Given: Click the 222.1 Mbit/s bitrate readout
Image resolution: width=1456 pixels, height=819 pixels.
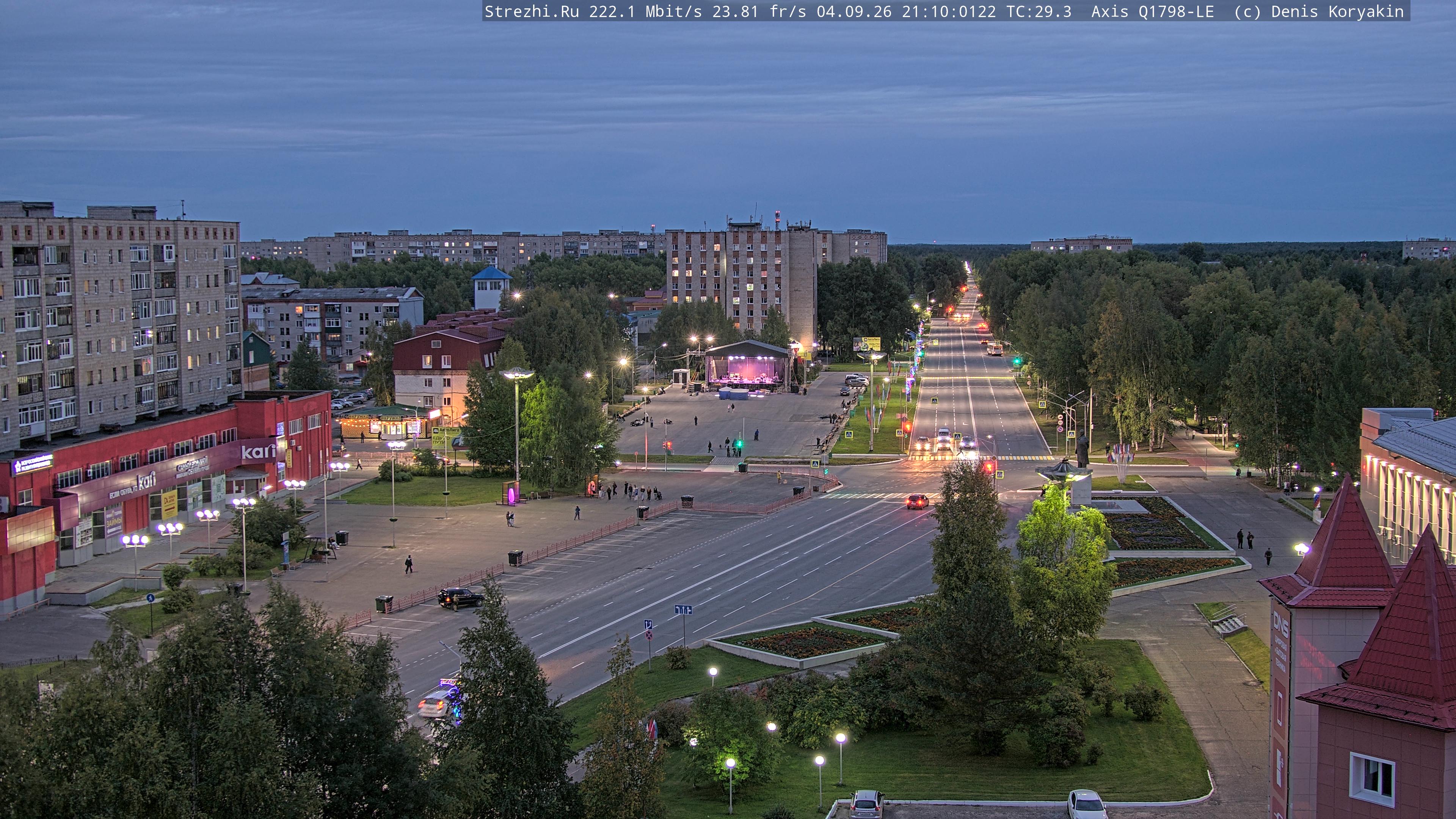Looking at the screenshot, I should click(645, 11).
